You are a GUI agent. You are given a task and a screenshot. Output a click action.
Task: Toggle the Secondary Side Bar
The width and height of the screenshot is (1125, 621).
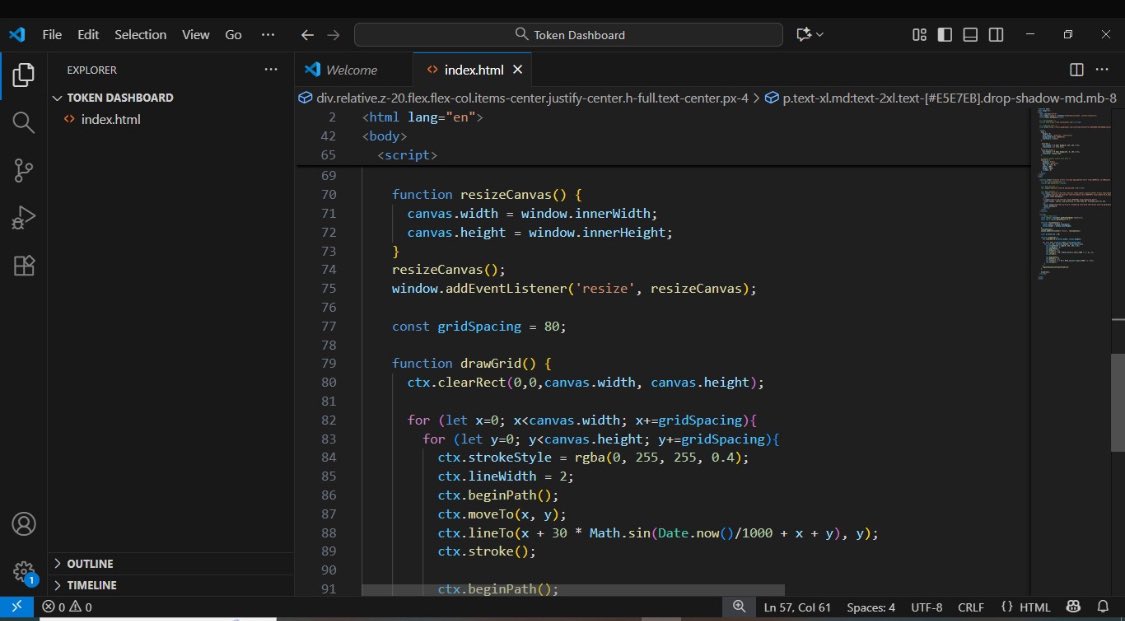tap(995, 34)
